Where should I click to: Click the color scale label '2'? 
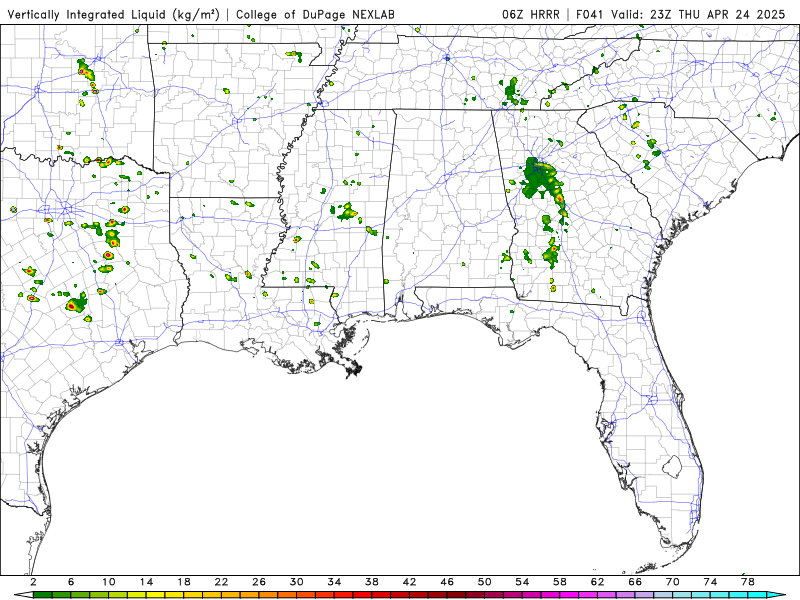pyautogui.click(x=33, y=582)
